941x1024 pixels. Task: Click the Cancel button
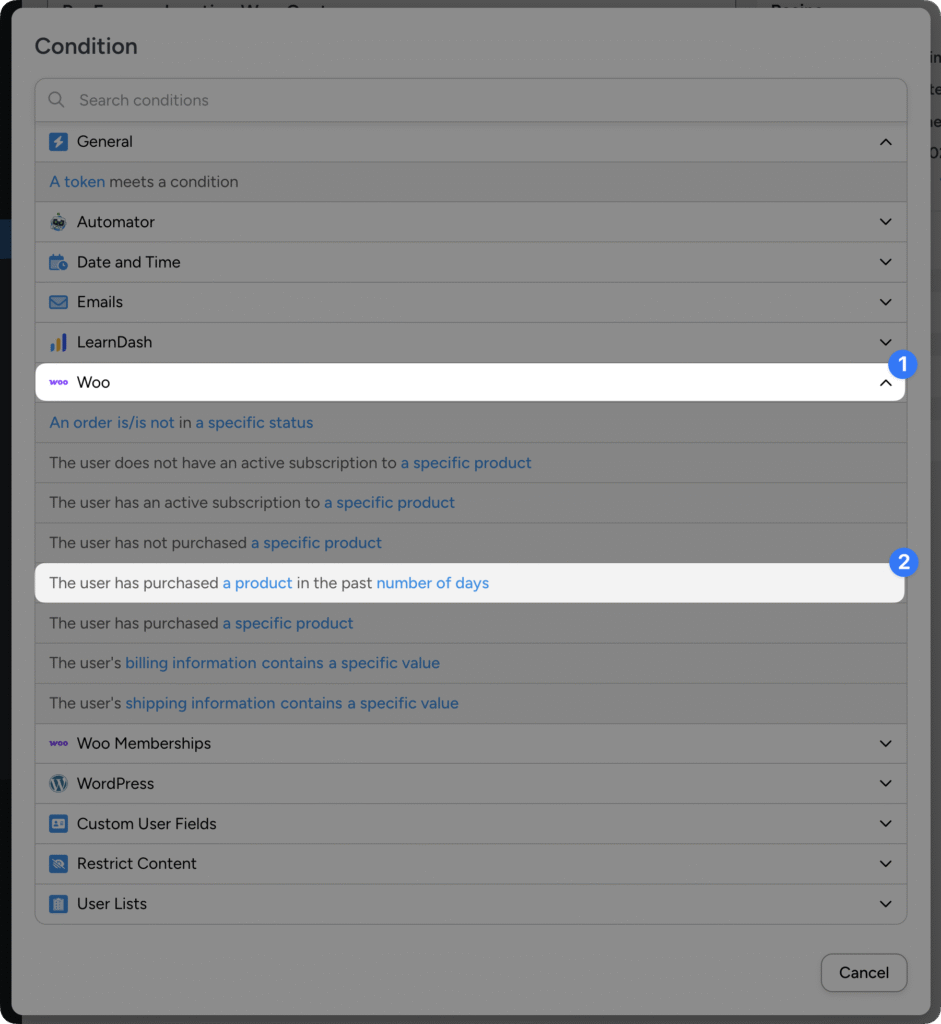(x=863, y=972)
